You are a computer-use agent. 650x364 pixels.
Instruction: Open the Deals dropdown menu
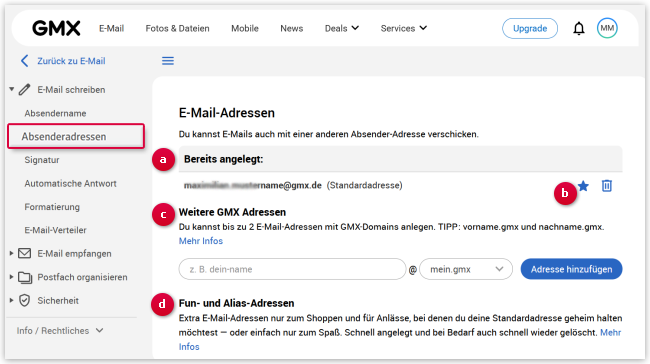(x=342, y=28)
